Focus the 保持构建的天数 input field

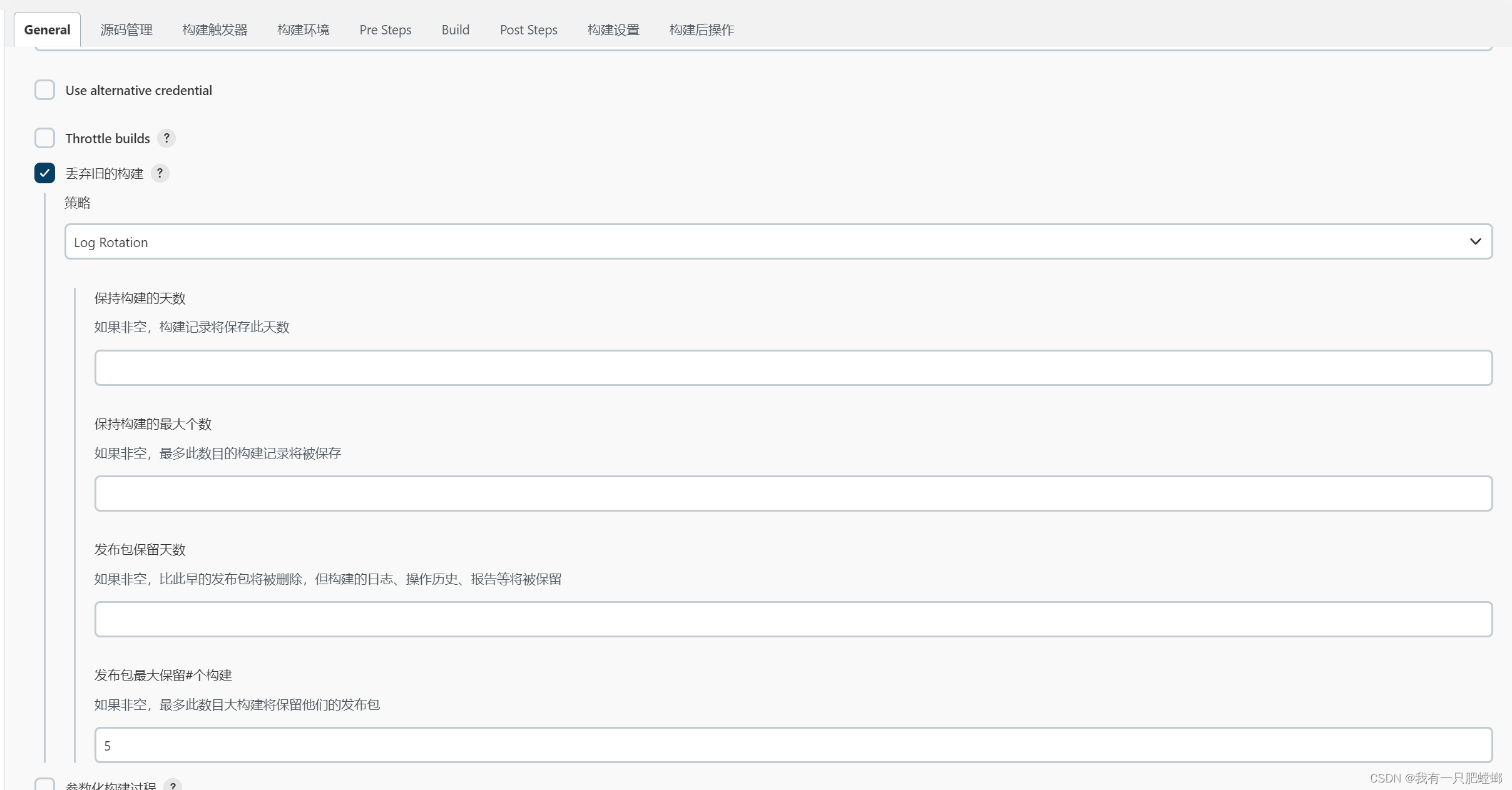(x=793, y=368)
